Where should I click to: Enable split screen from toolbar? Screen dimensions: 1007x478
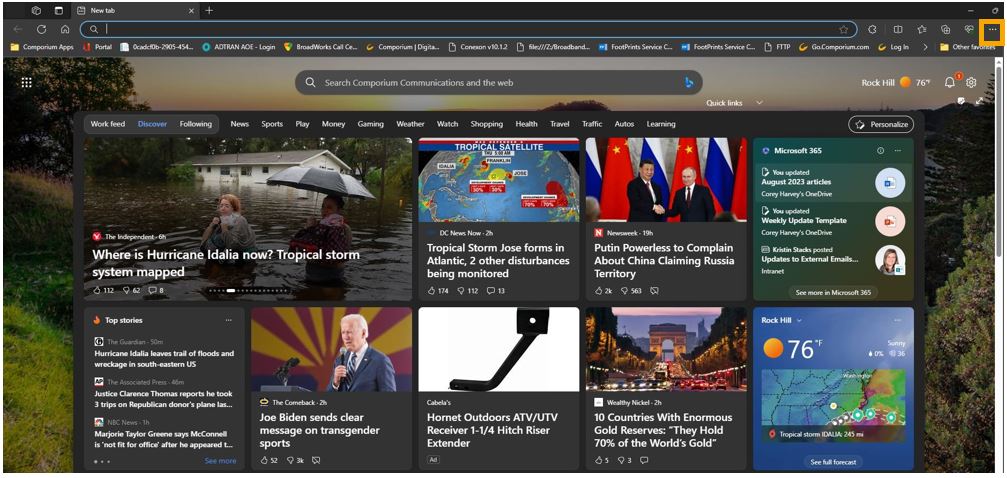[898, 30]
